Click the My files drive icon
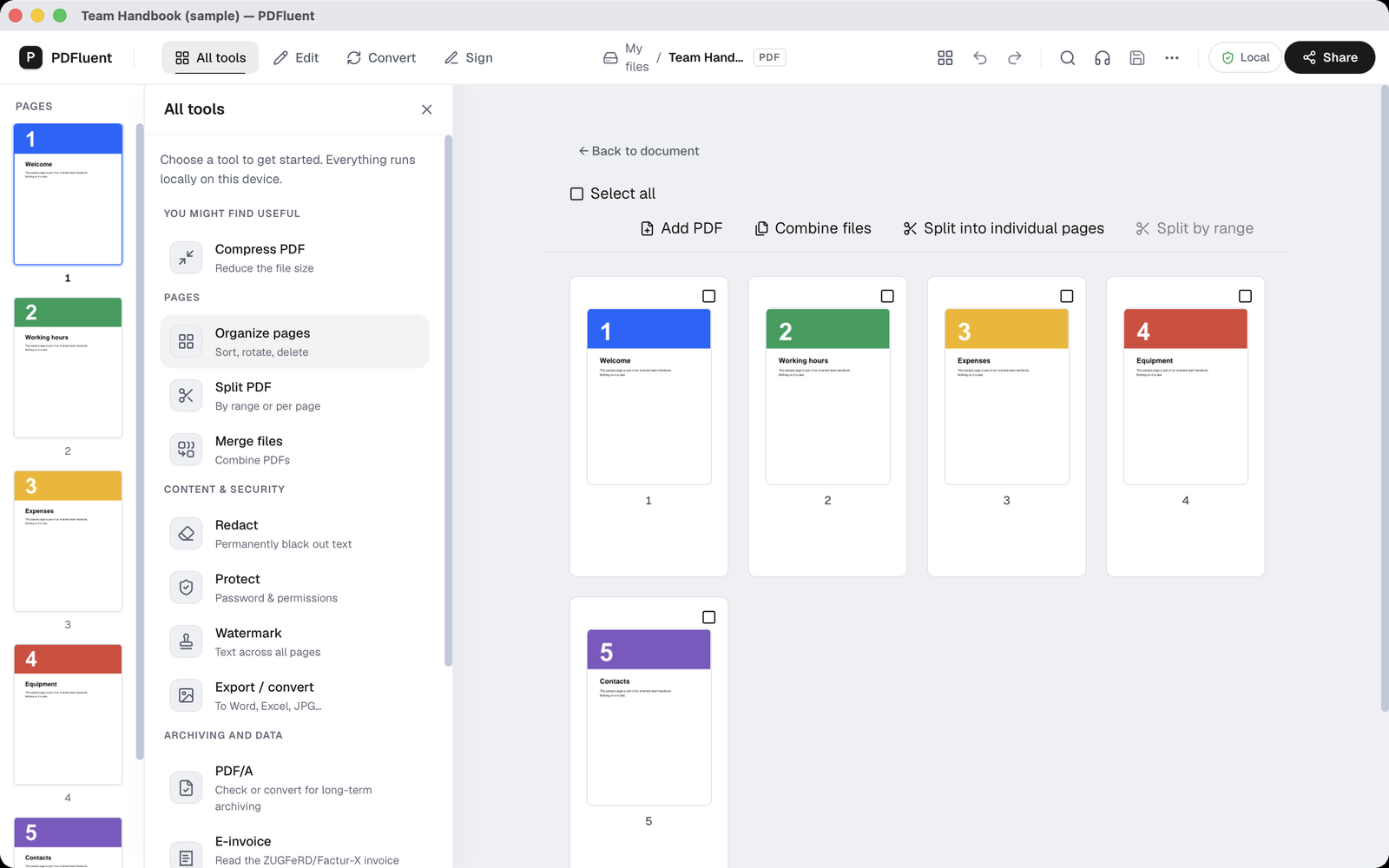This screenshot has width=1389, height=868. (610, 58)
